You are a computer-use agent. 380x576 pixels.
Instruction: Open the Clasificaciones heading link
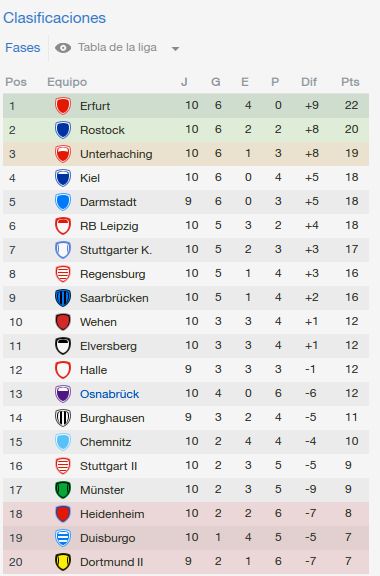(54, 18)
